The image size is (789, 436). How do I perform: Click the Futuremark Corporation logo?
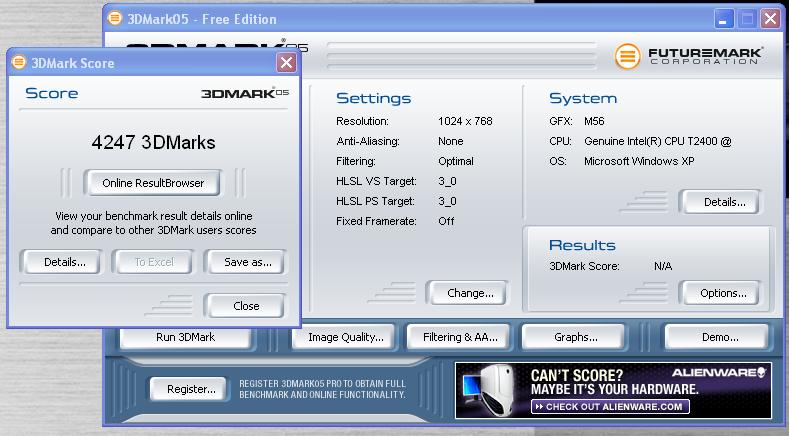(x=688, y=56)
